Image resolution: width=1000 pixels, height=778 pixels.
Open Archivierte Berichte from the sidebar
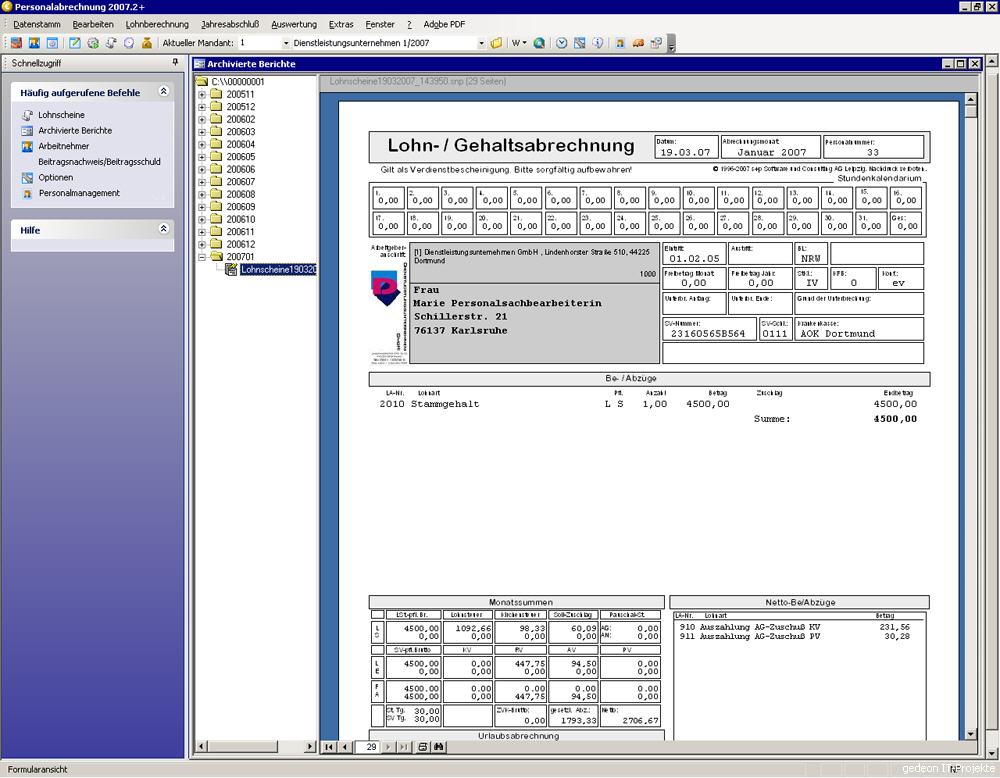pyautogui.click(x=75, y=131)
